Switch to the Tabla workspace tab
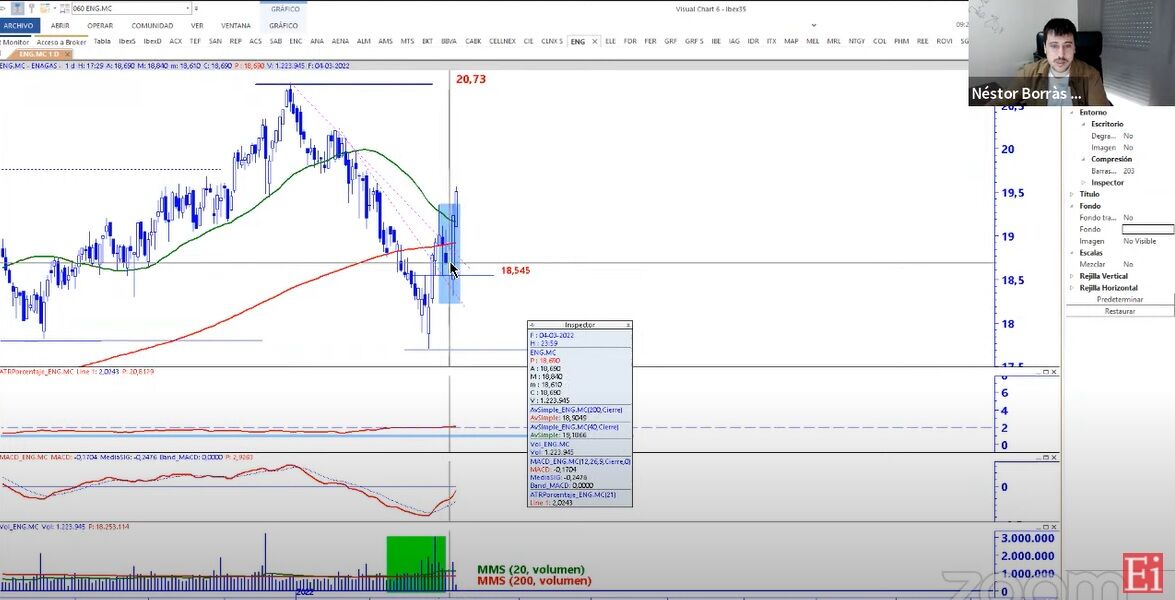This screenshot has height=600, width=1175. pos(102,41)
